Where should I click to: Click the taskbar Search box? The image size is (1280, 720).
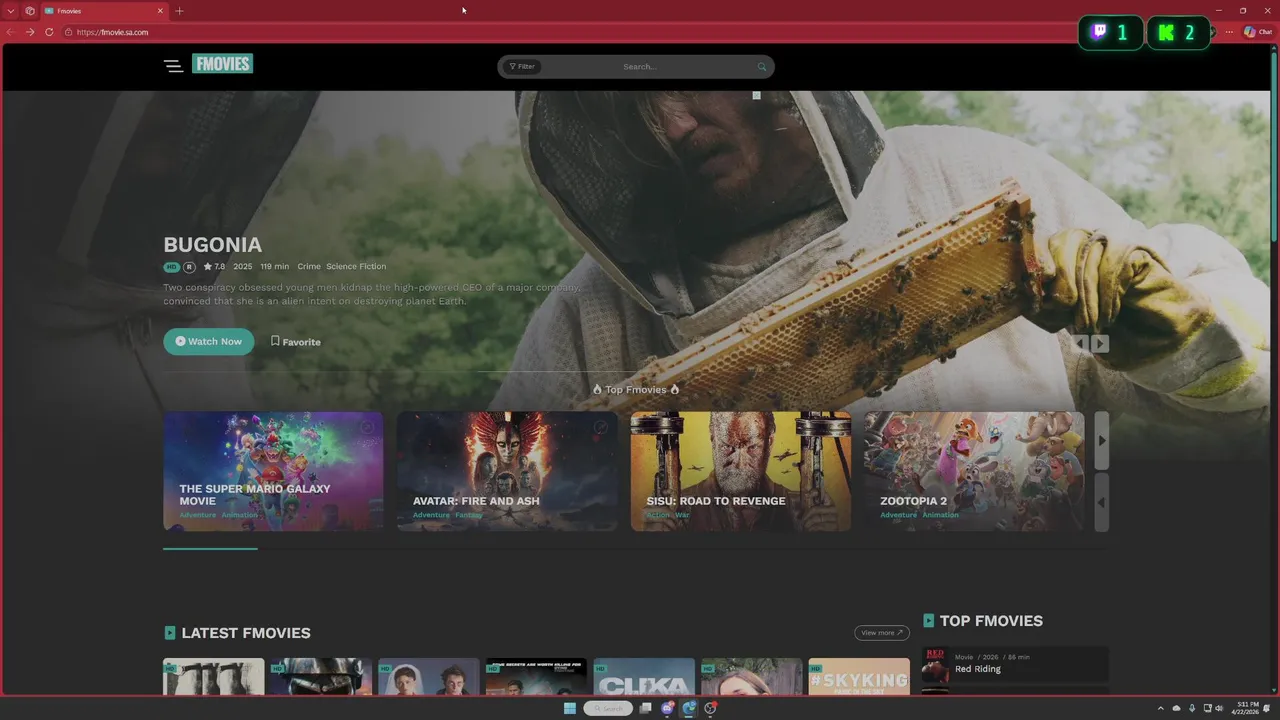[x=608, y=708]
